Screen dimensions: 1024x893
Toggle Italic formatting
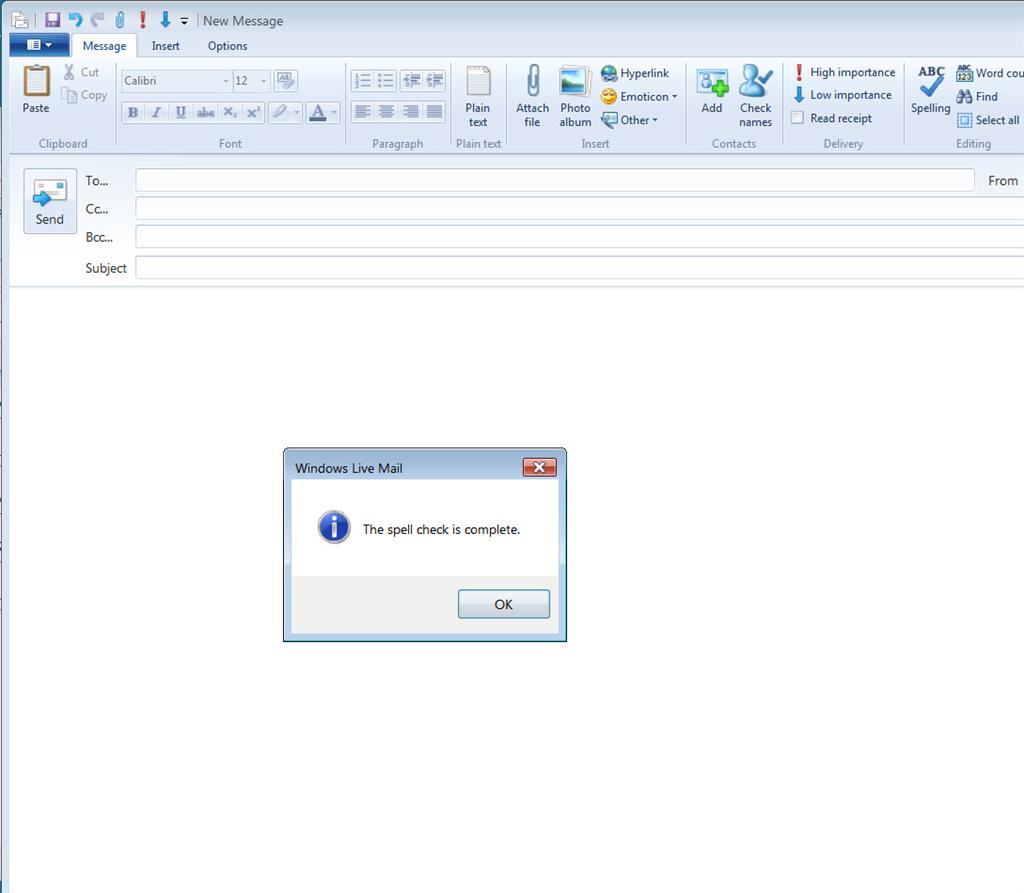[x=157, y=112]
